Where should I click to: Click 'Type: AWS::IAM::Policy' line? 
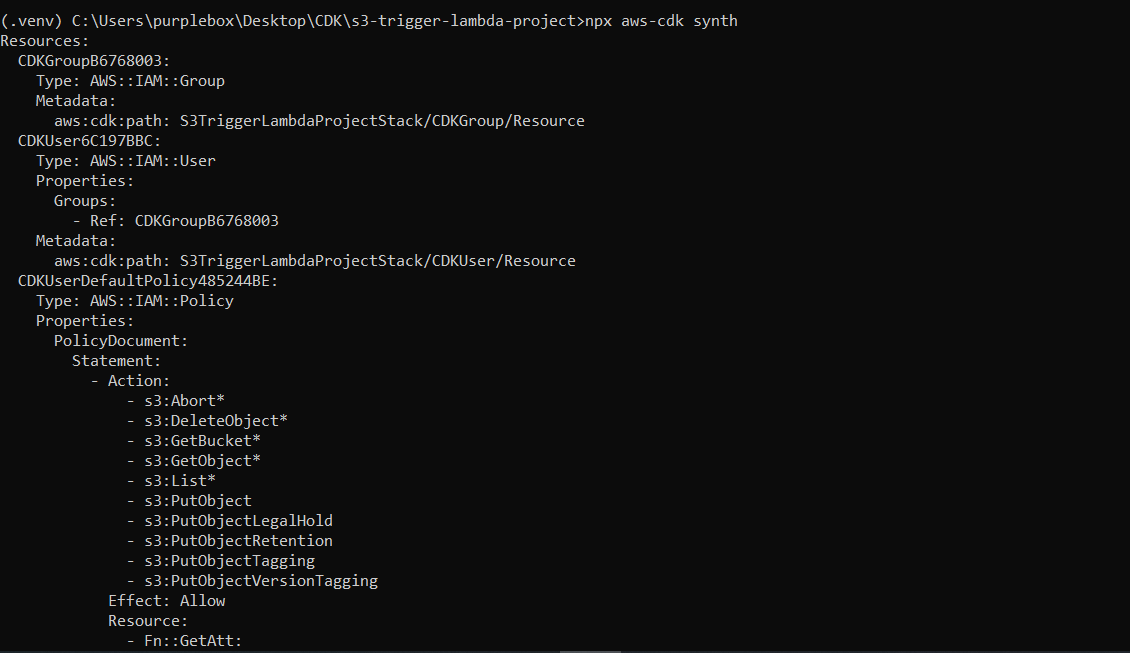click(x=135, y=301)
